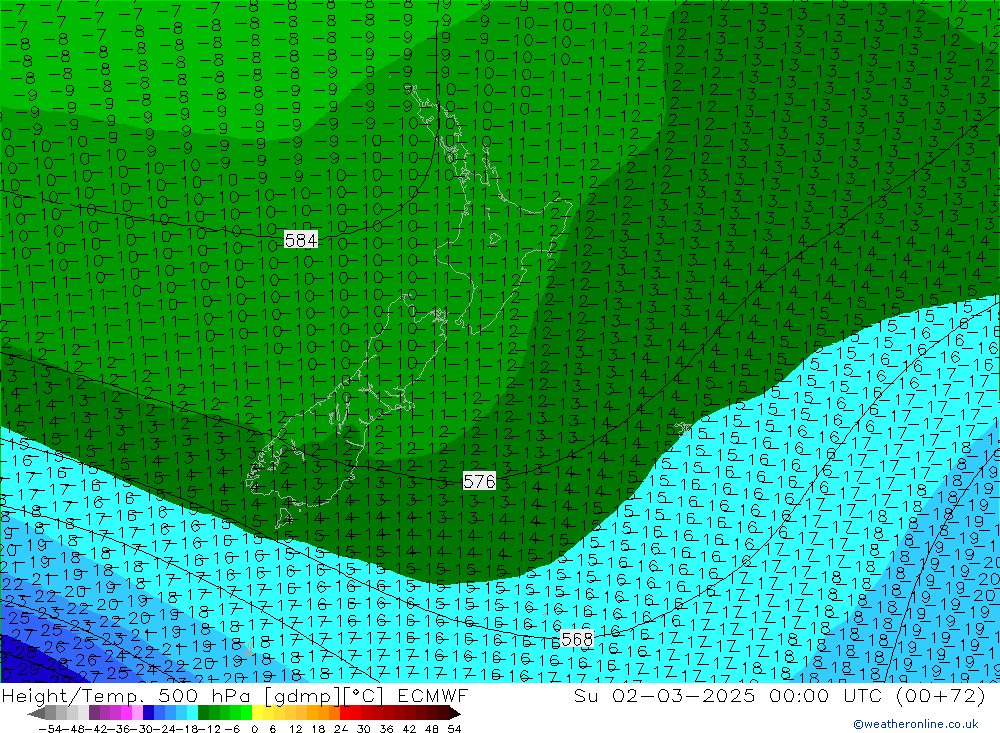Click the left gray arrow end of legend
The width and height of the screenshot is (1000, 733).
[36, 713]
